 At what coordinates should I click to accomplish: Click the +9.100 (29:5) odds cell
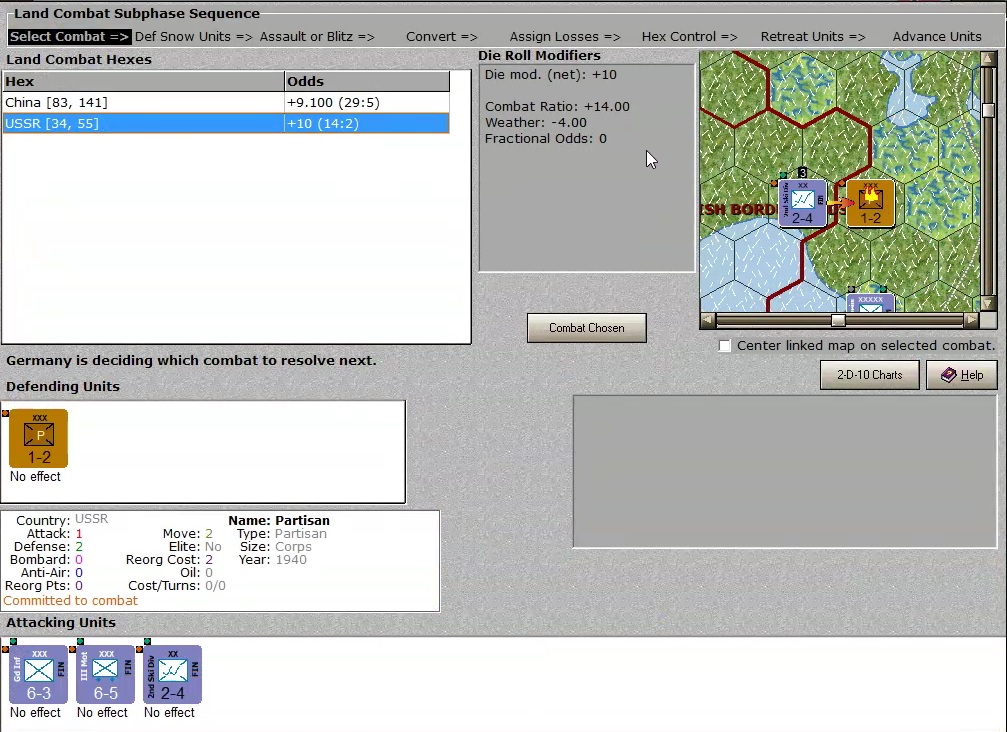coord(367,102)
